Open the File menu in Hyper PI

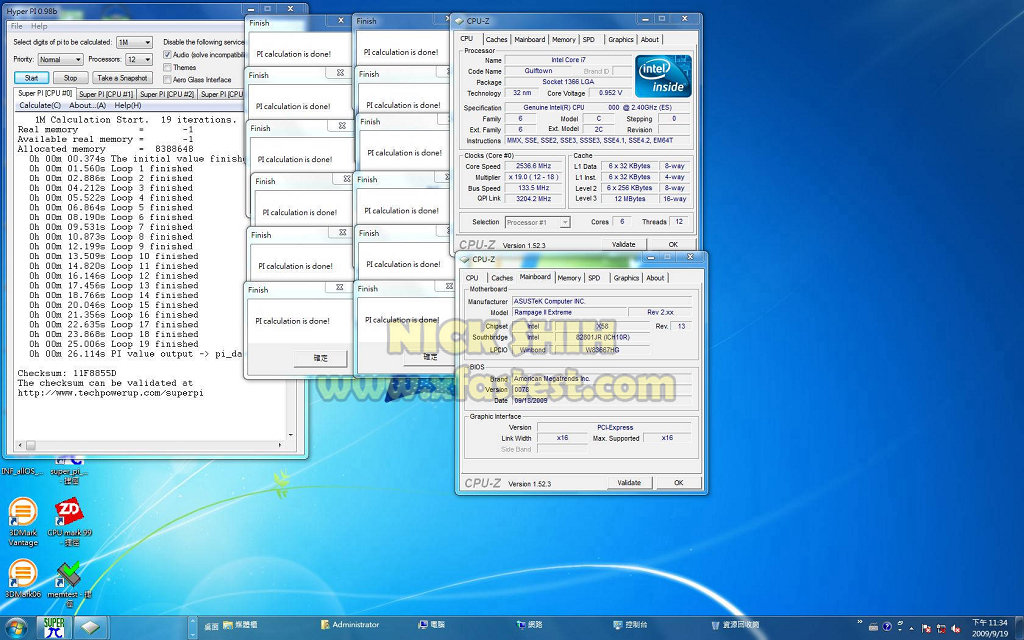pyautogui.click(x=17, y=26)
